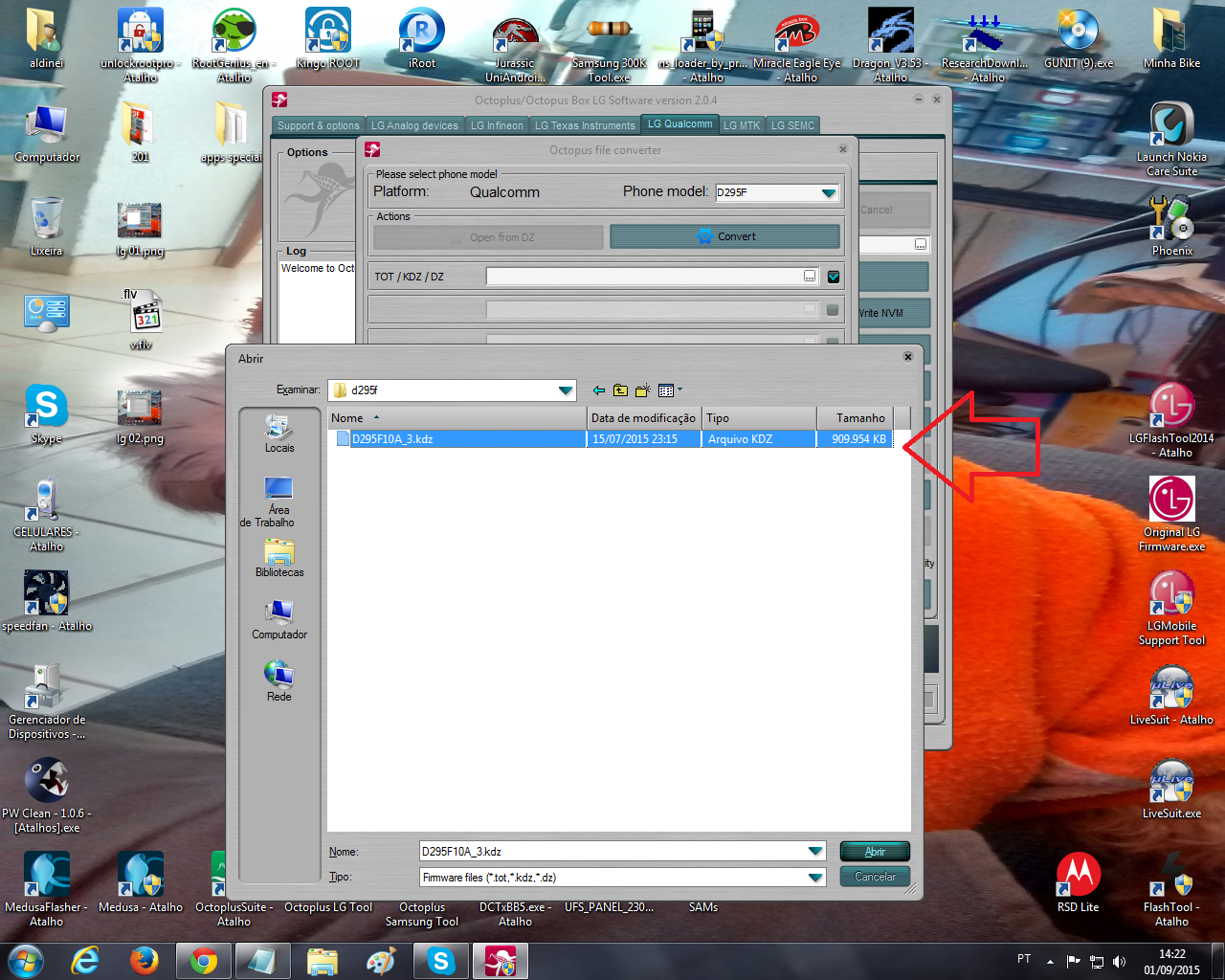Viewport: 1225px width, 980px height.
Task: Switch to the Support & options tab
Action: [319, 125]
